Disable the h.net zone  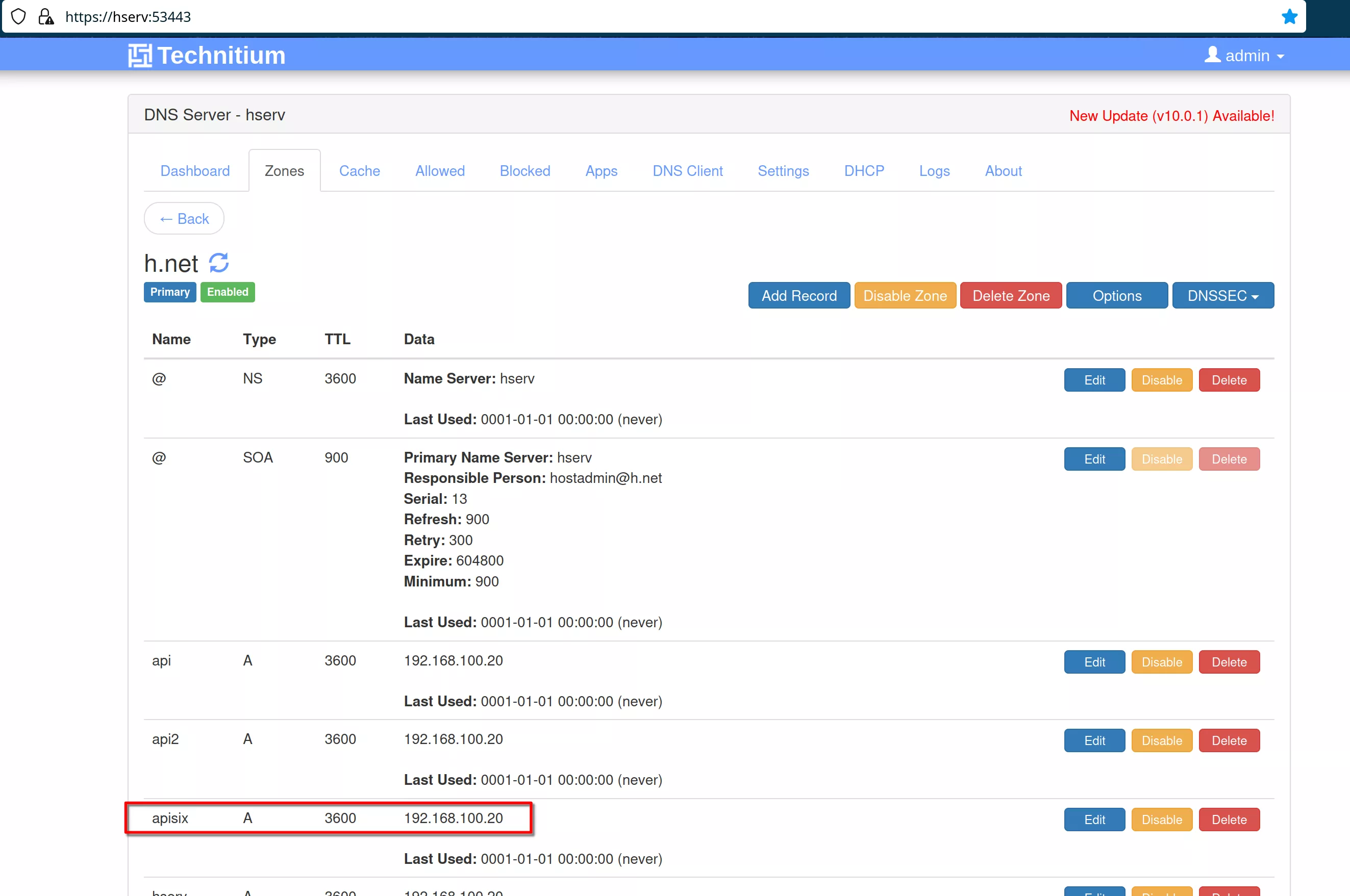point(904,295)
